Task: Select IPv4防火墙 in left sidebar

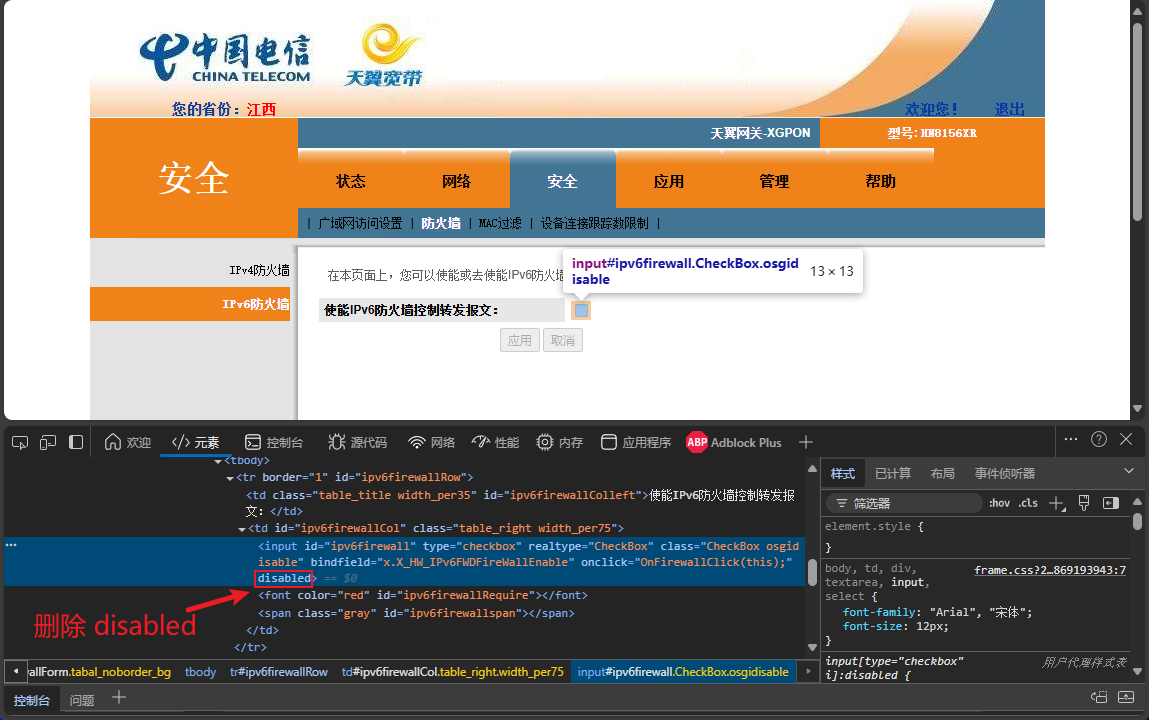Action: tap(259, 270)
